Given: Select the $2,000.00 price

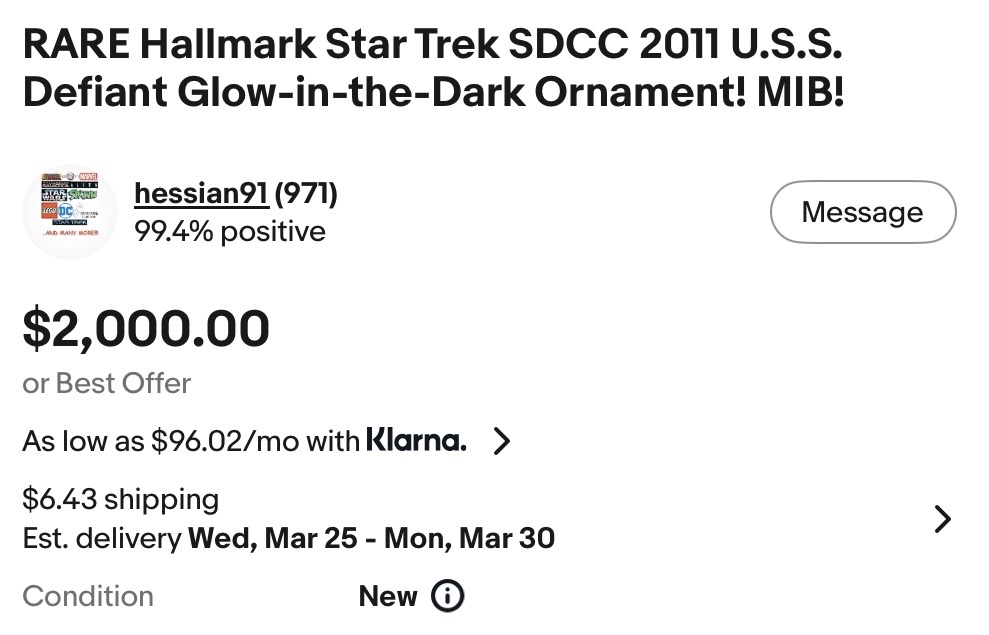Looking at the screenshot, I should [146, 329].
